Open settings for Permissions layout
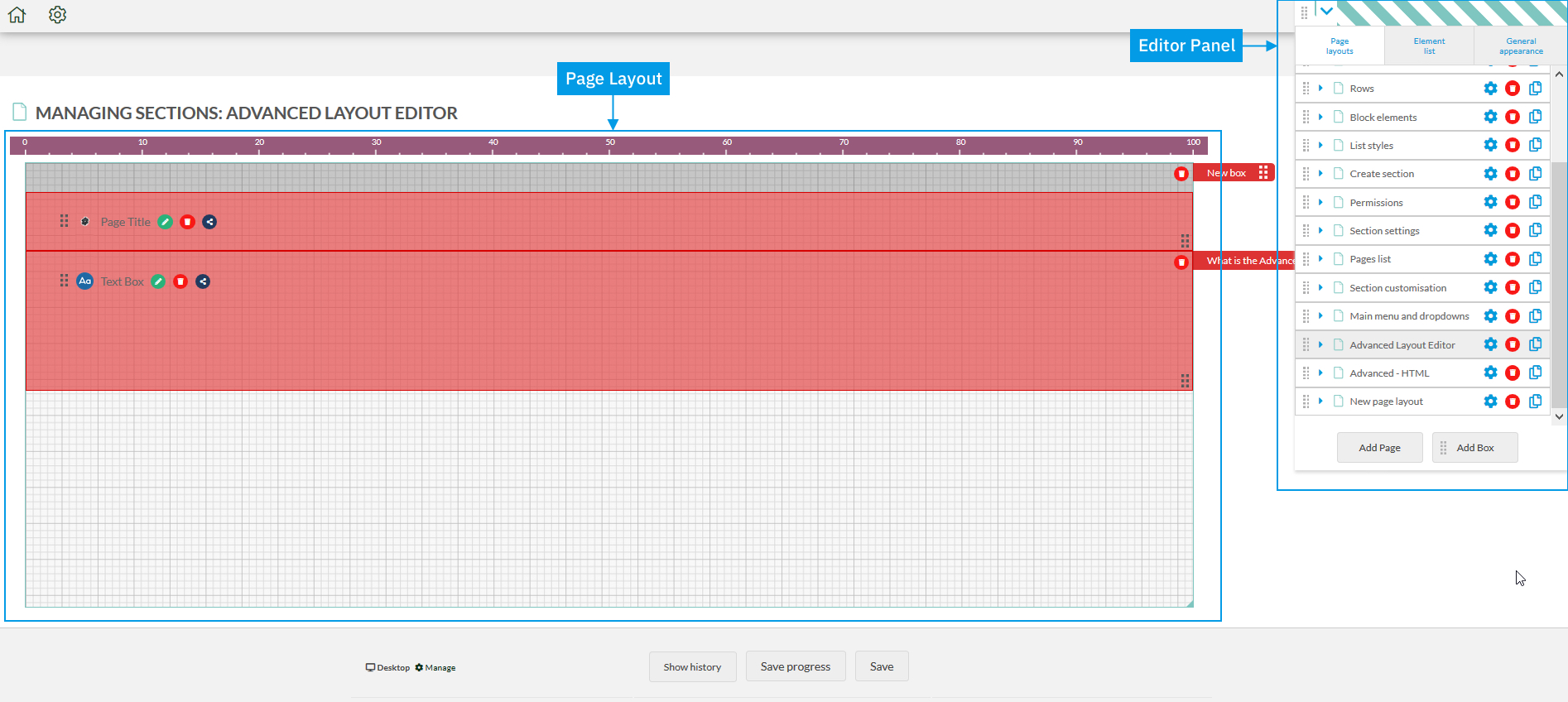The height and width of the screenshot is (702, 1568). pos(1490,202)
